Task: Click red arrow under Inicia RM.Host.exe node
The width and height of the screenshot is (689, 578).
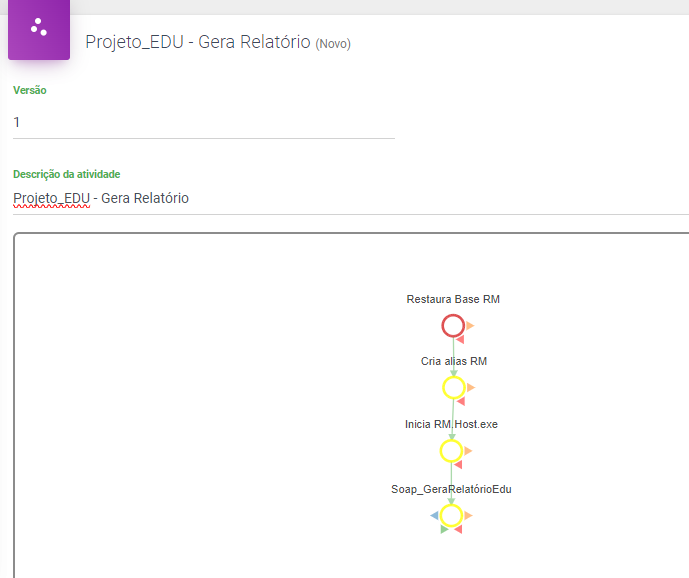Action: [x=459, y=465]
